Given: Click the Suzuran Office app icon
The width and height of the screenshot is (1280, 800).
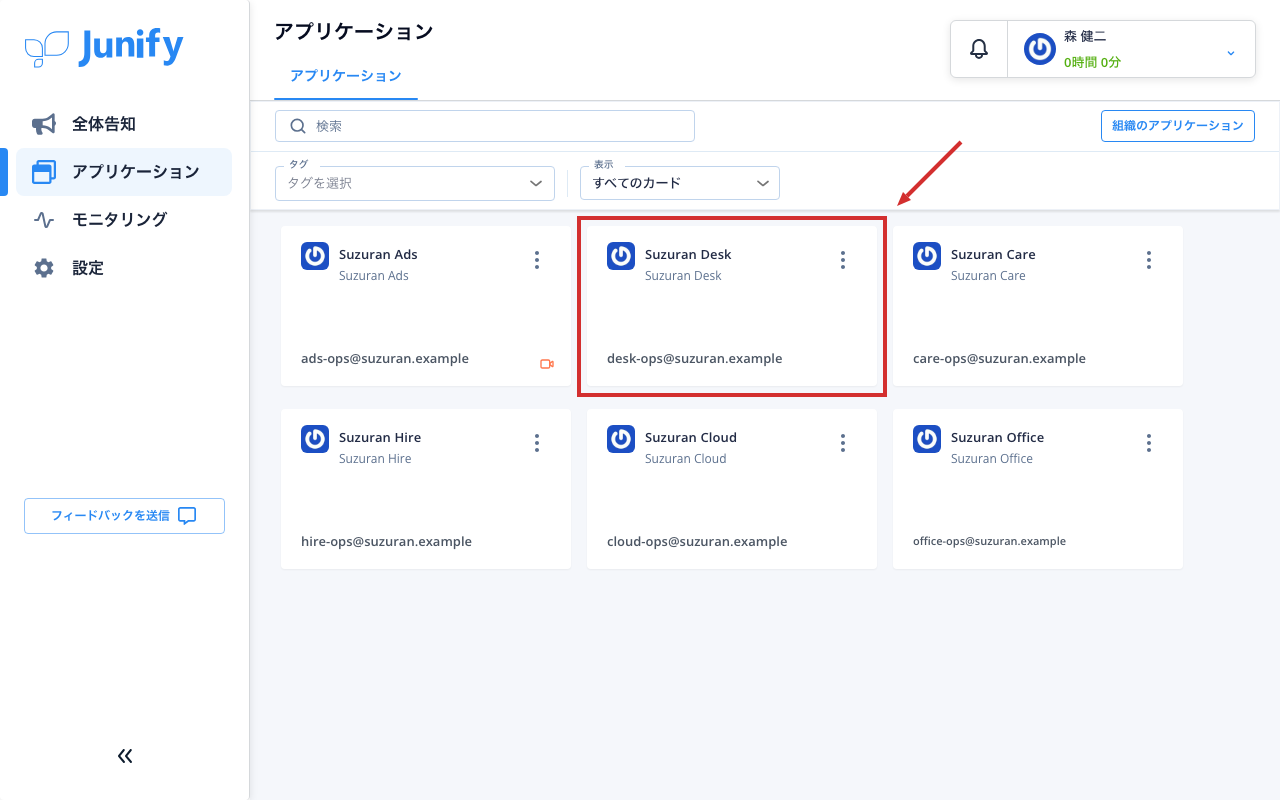Looking at the screenshot, I should pyautogui.click(x=927, y=439).
